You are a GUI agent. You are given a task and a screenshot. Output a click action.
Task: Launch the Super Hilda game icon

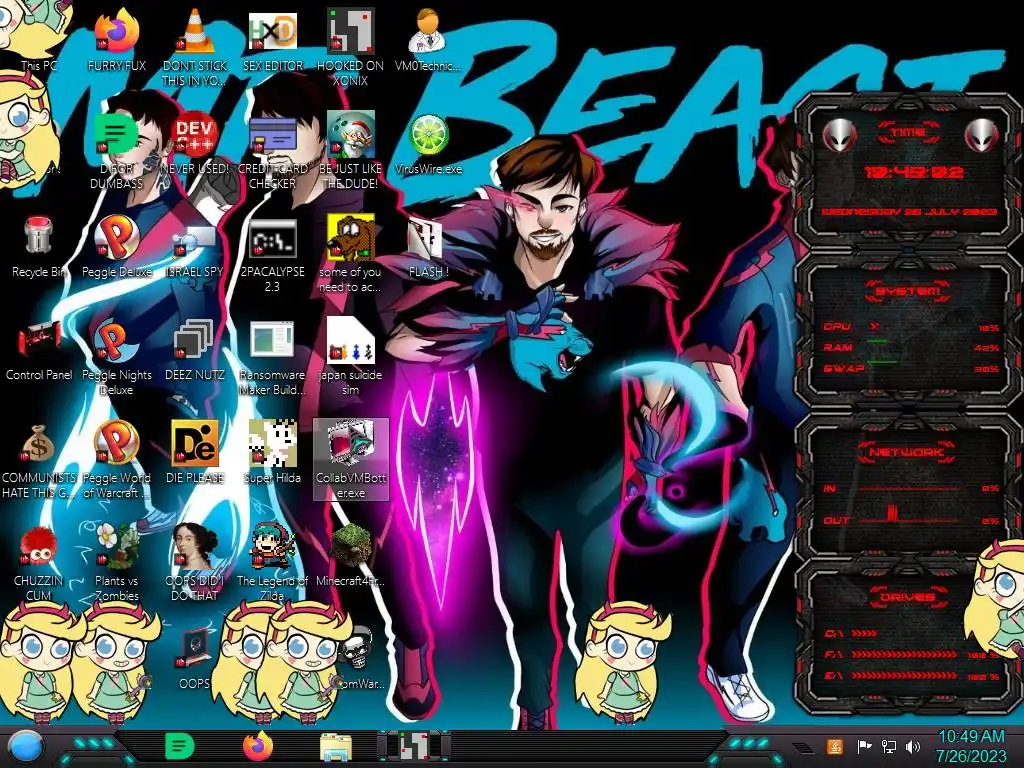(272, 453)
